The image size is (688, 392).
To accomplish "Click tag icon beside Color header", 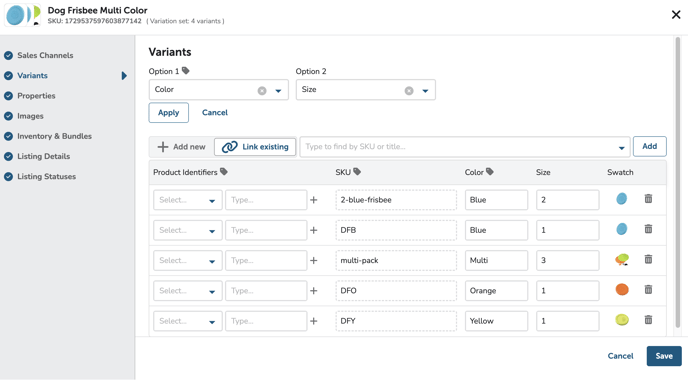I will pos(490,172).
